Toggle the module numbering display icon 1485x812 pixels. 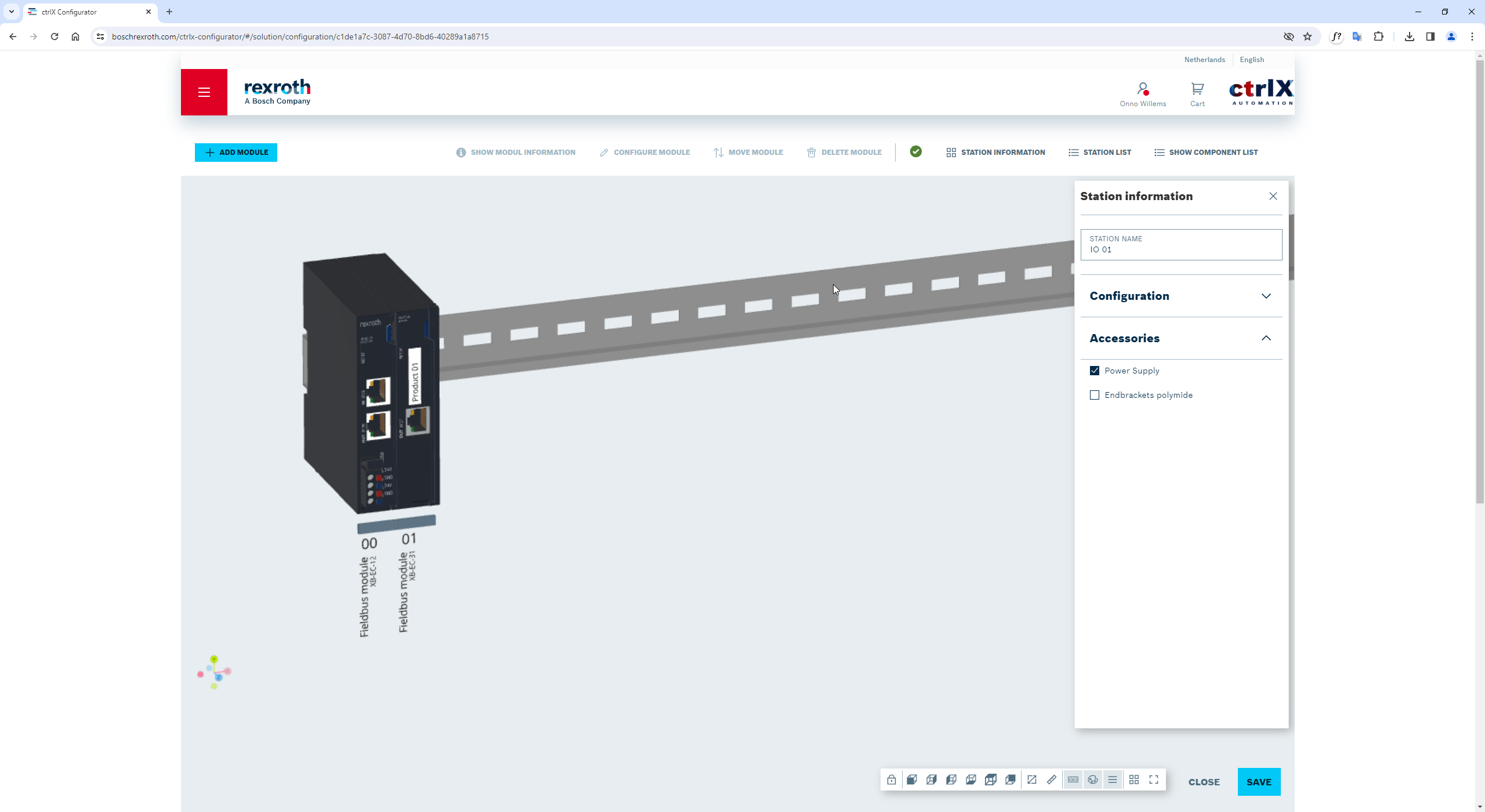click(1073, 780)
